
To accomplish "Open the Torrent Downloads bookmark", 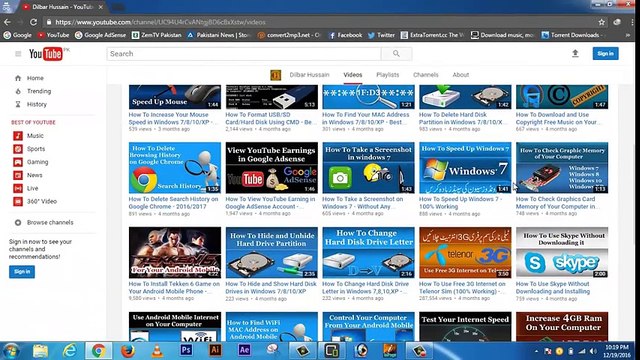I will pos(572,35).
